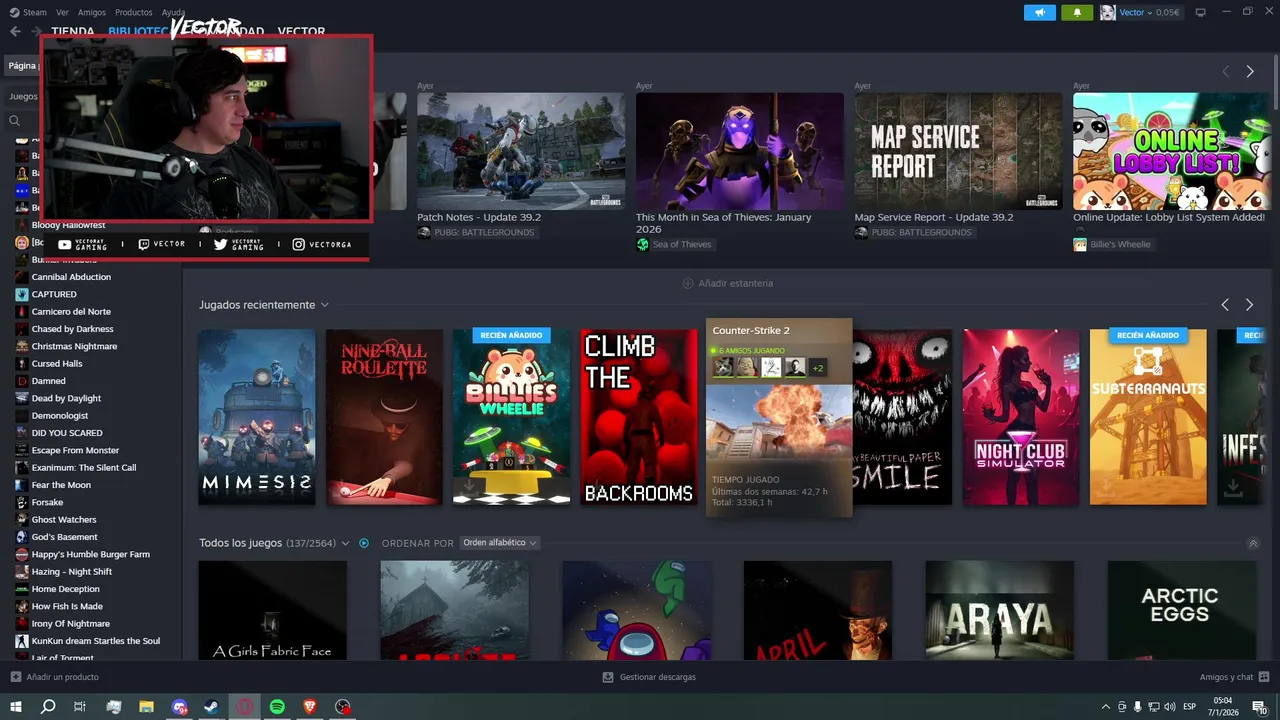Open Counter-Strike 2 hover card

[779, 417]
